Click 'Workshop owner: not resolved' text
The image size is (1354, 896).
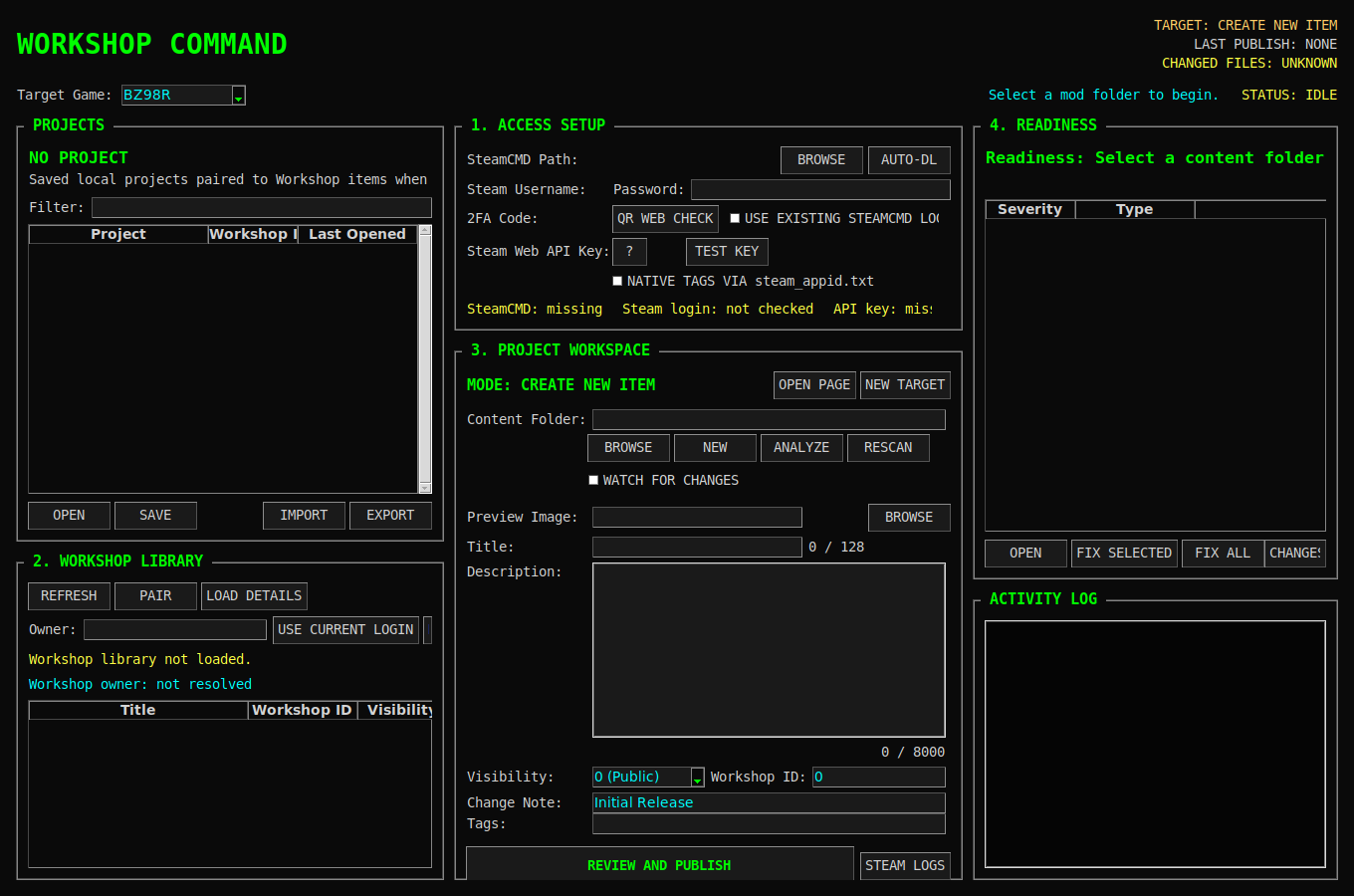(x=140, y=684)
